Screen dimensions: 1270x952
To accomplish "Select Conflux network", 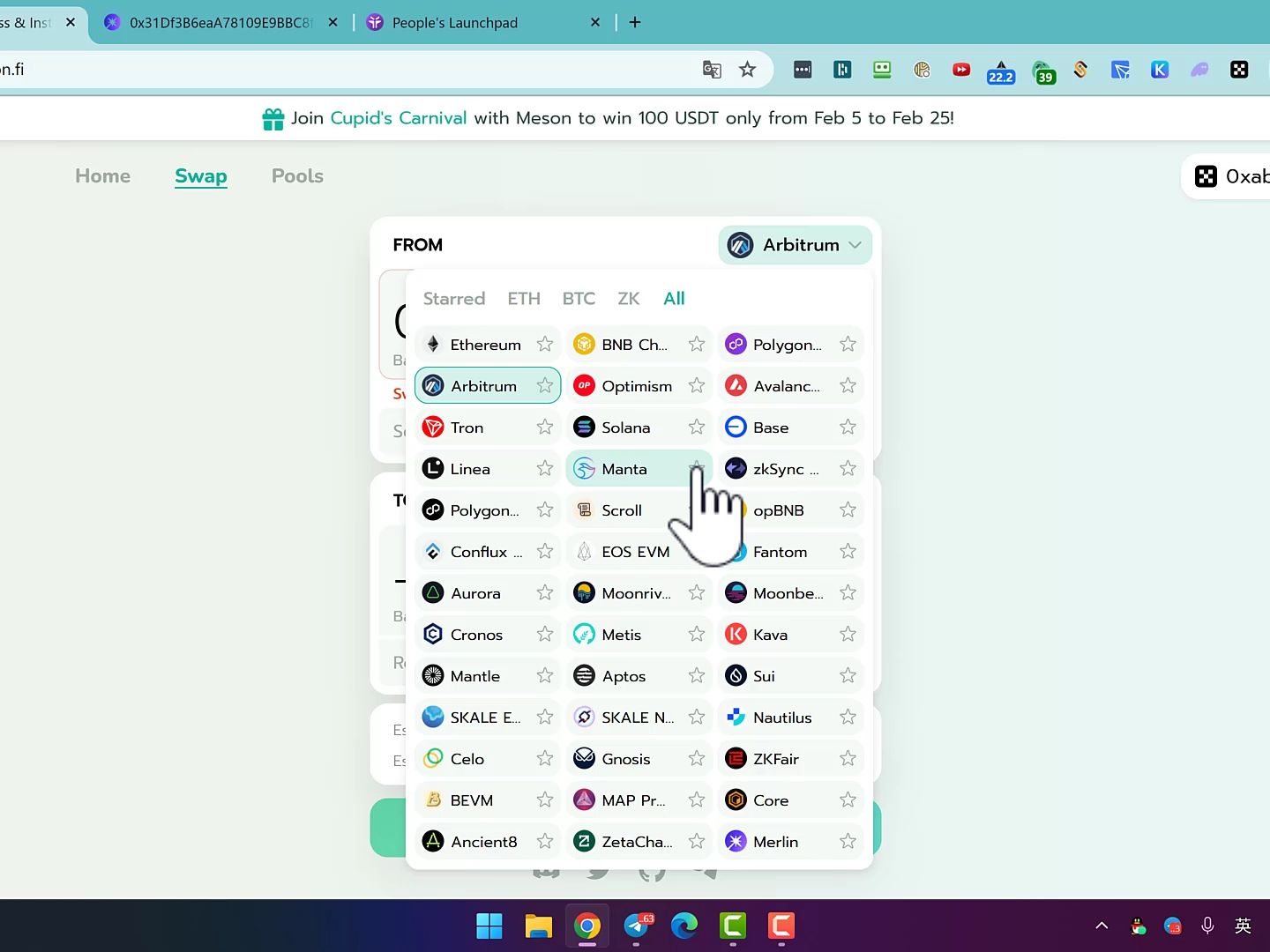I will [487, 552].
